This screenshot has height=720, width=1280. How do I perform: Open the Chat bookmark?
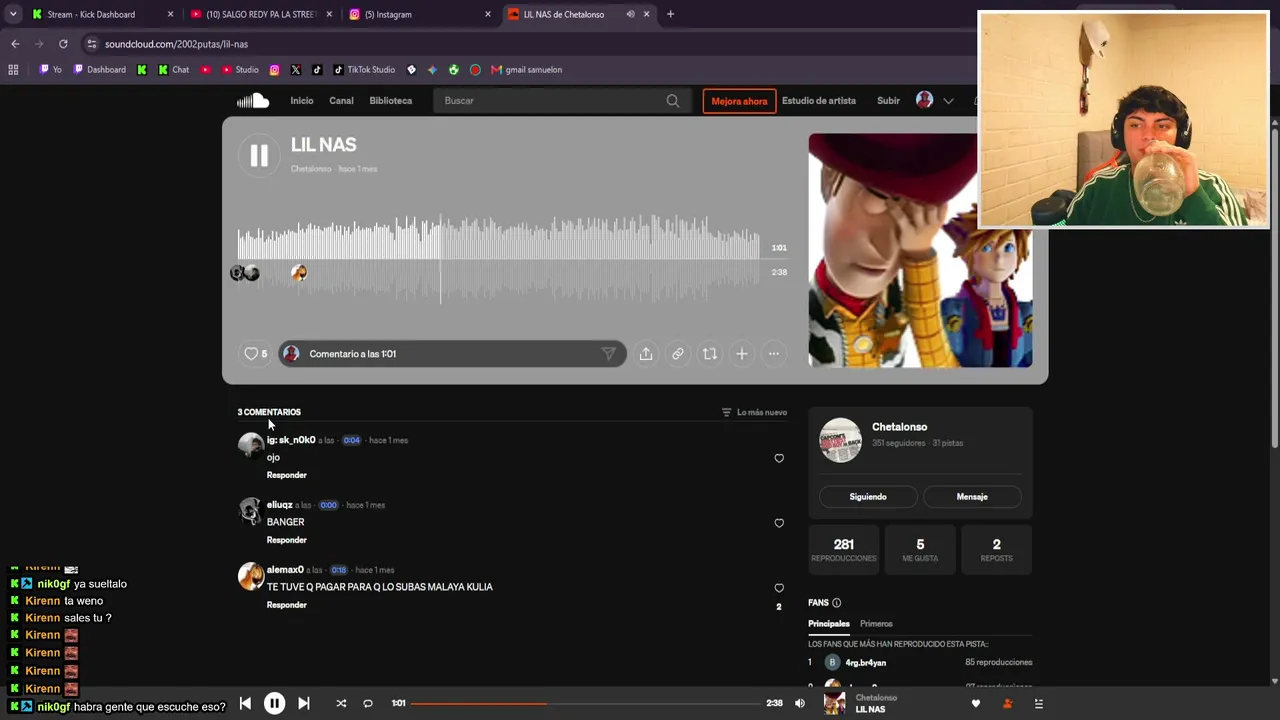point(173,70)
